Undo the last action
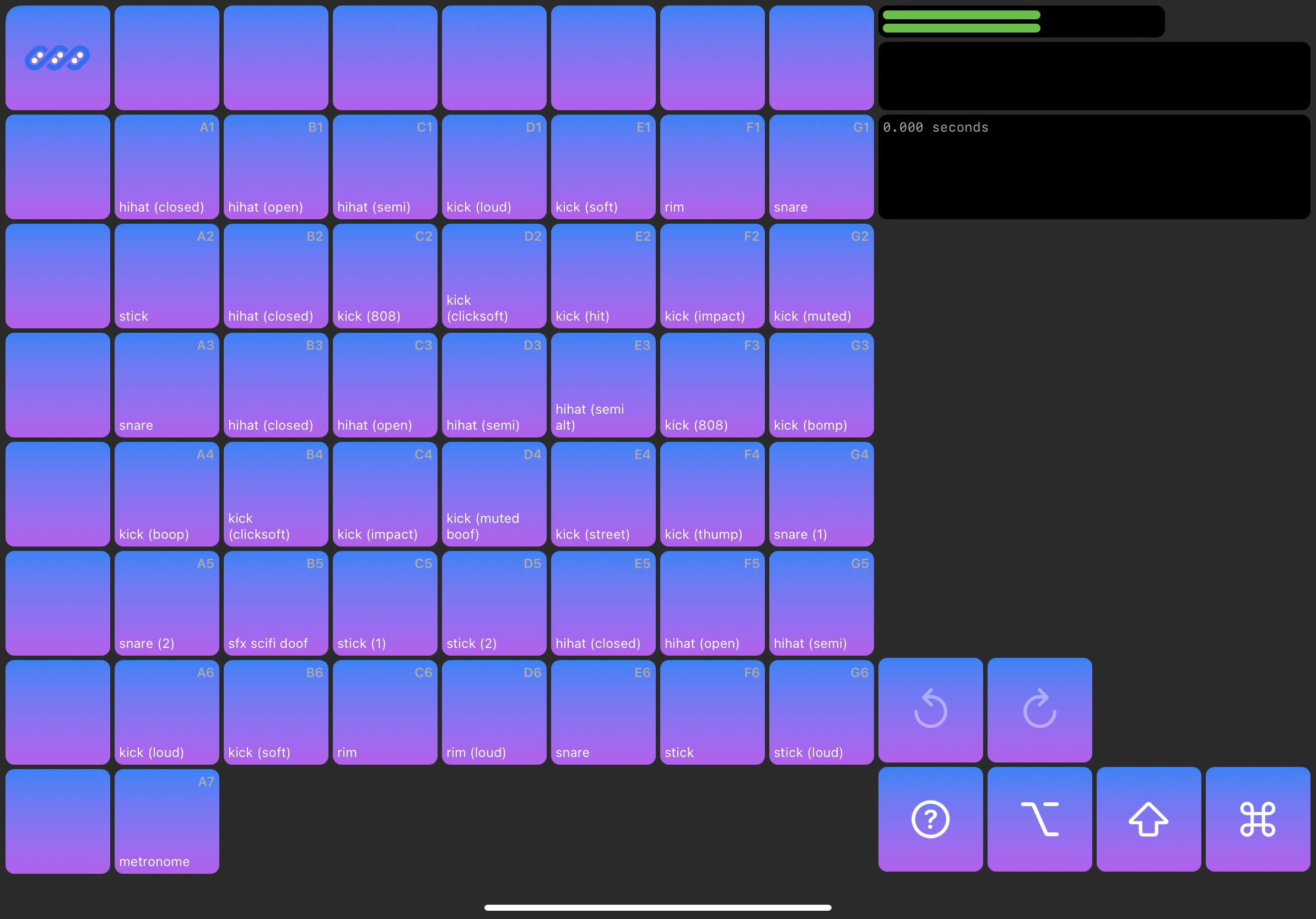This screenshot has width=1316, height=919. (x=930, y=710)
